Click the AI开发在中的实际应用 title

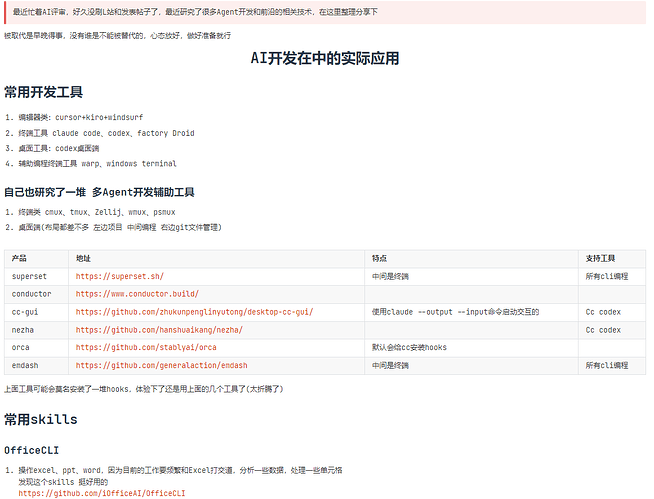pyautogui.click(x=325, y=58)
